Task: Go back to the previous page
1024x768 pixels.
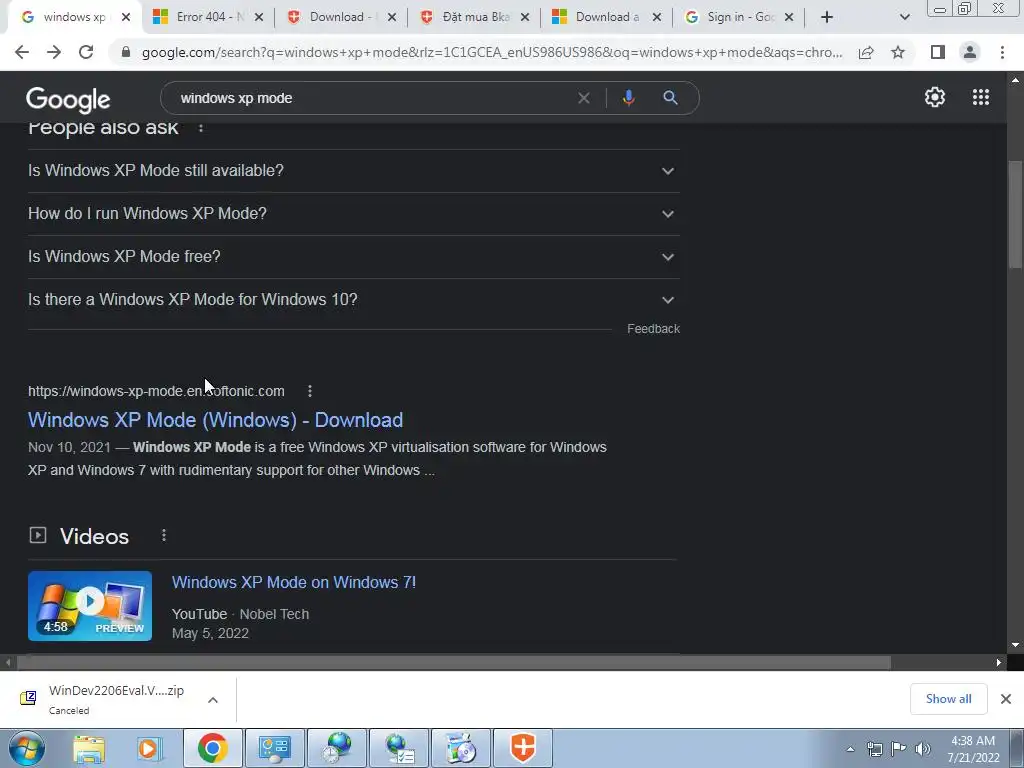Action: (x=22, y=52)
